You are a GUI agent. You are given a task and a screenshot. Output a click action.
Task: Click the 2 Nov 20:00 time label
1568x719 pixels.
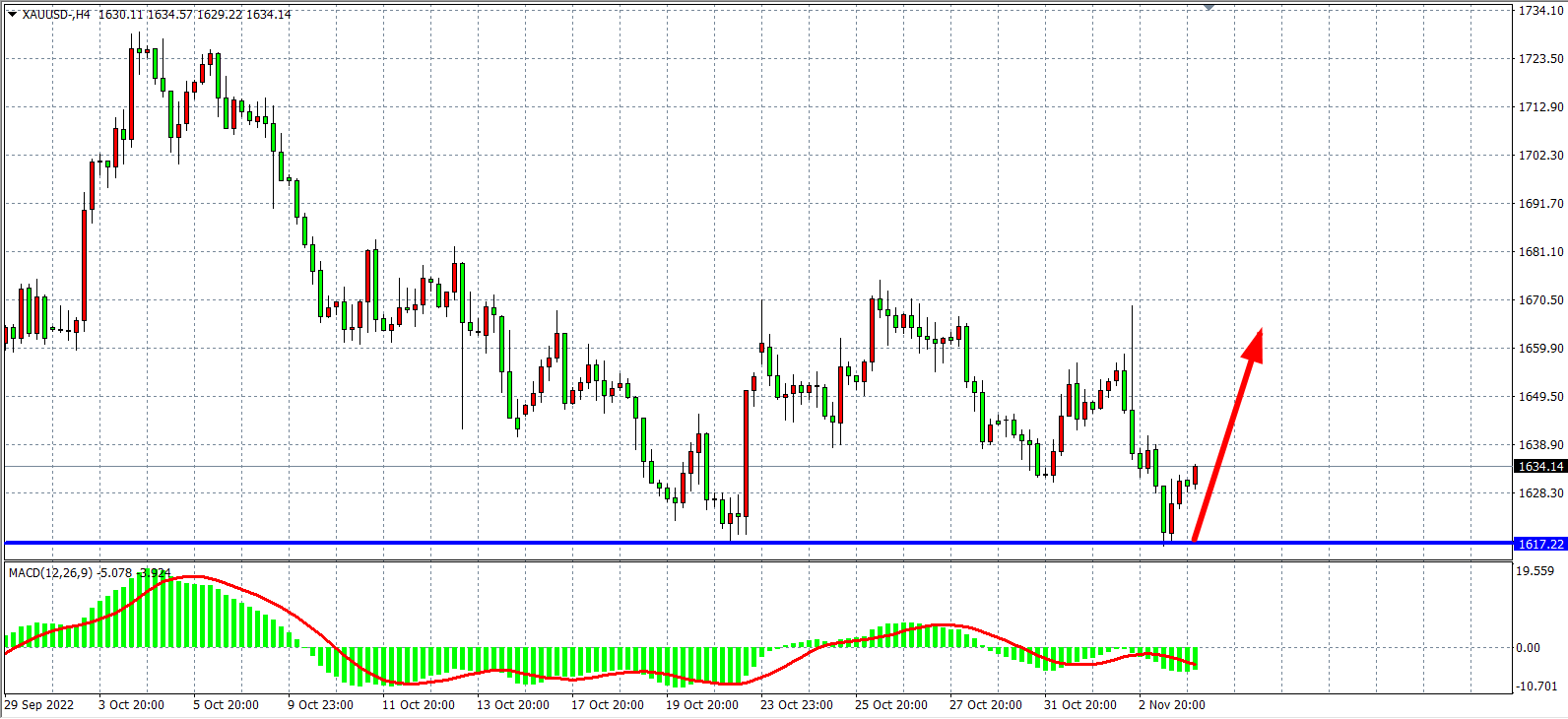click(1171, 705)
